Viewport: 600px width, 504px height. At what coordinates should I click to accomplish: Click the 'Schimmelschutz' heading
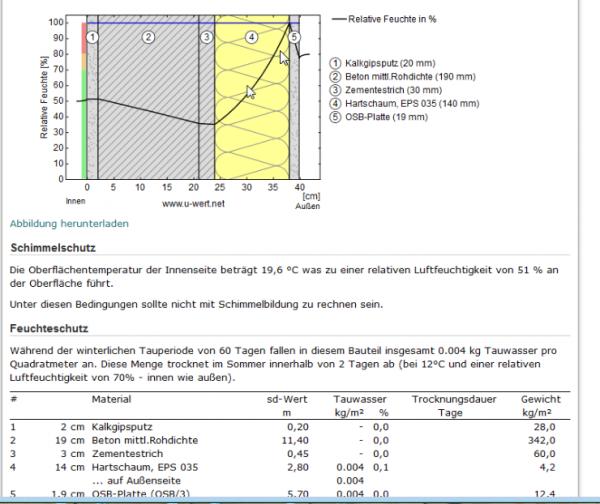(x=53, y=248)
